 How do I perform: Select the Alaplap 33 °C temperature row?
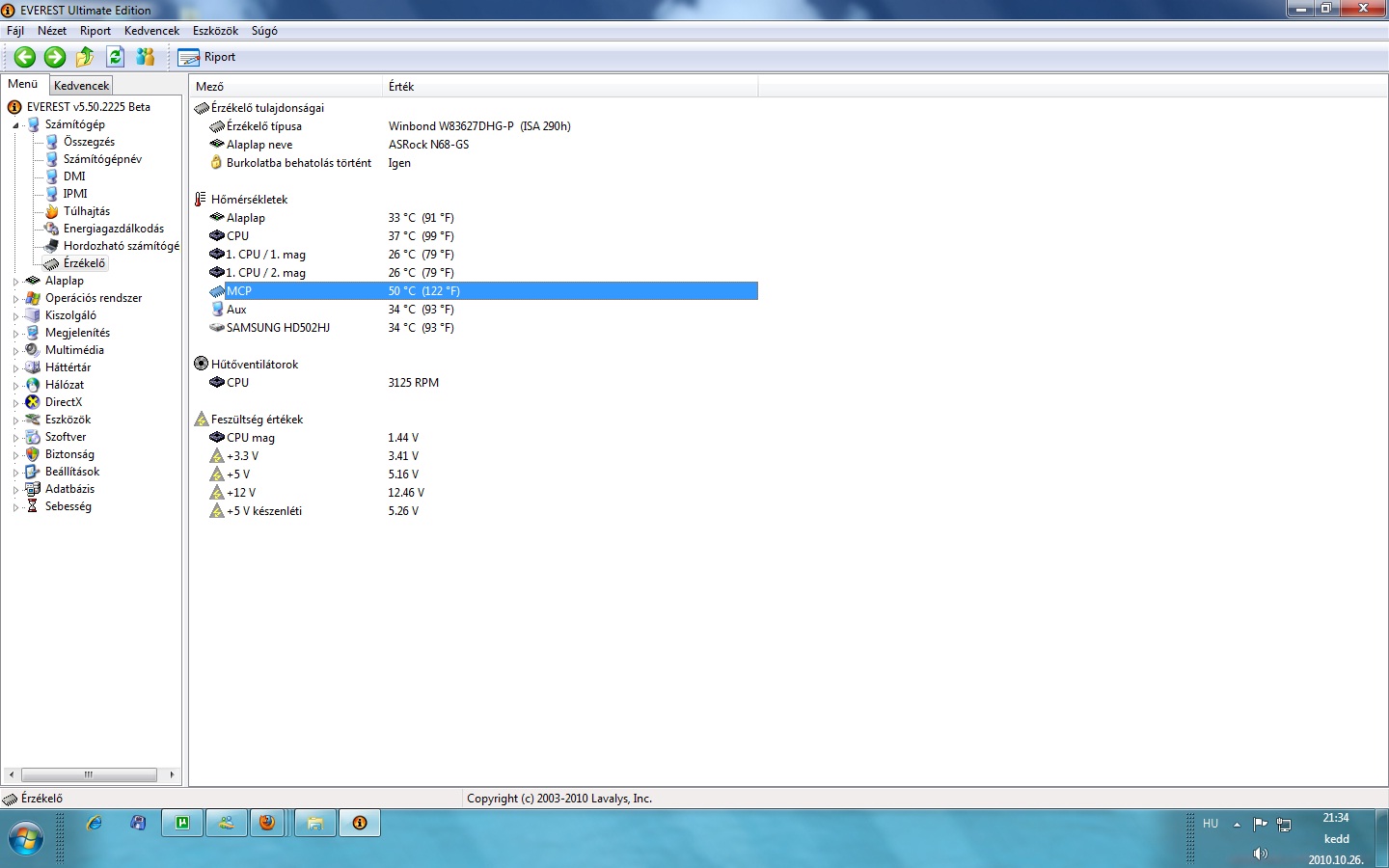coord(474,218)
